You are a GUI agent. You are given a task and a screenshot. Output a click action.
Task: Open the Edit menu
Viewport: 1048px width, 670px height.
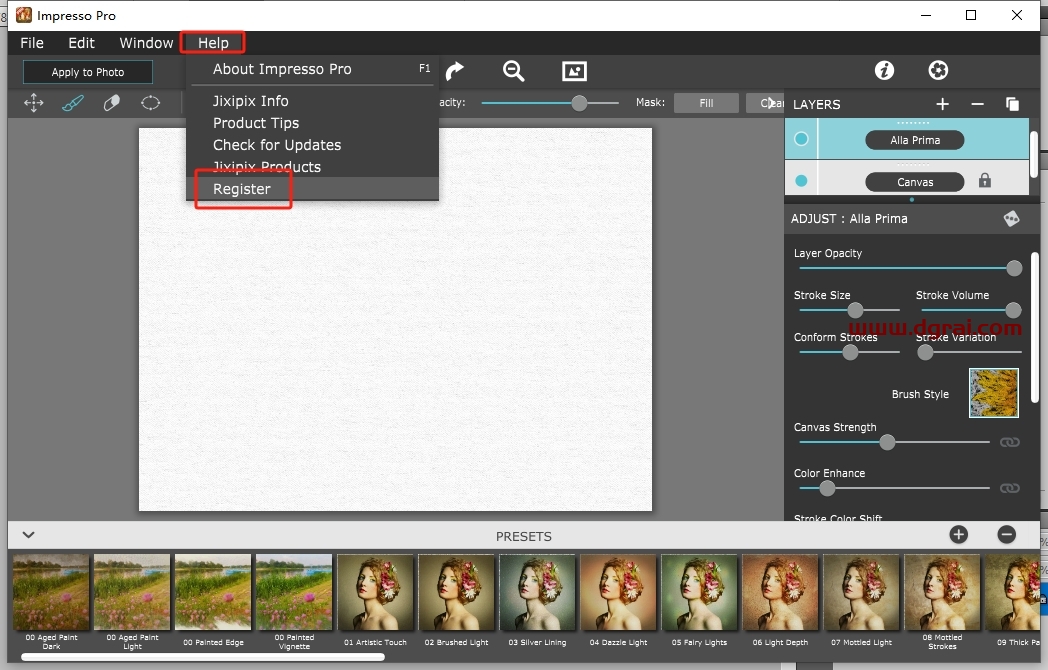point(82,43)
